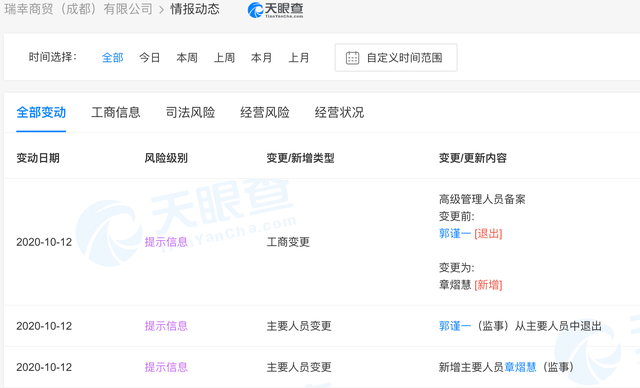Image resolution: width=640 pixels, height=388 pixels.
Task: Choose the 本月 time filter
Action: 261,58
